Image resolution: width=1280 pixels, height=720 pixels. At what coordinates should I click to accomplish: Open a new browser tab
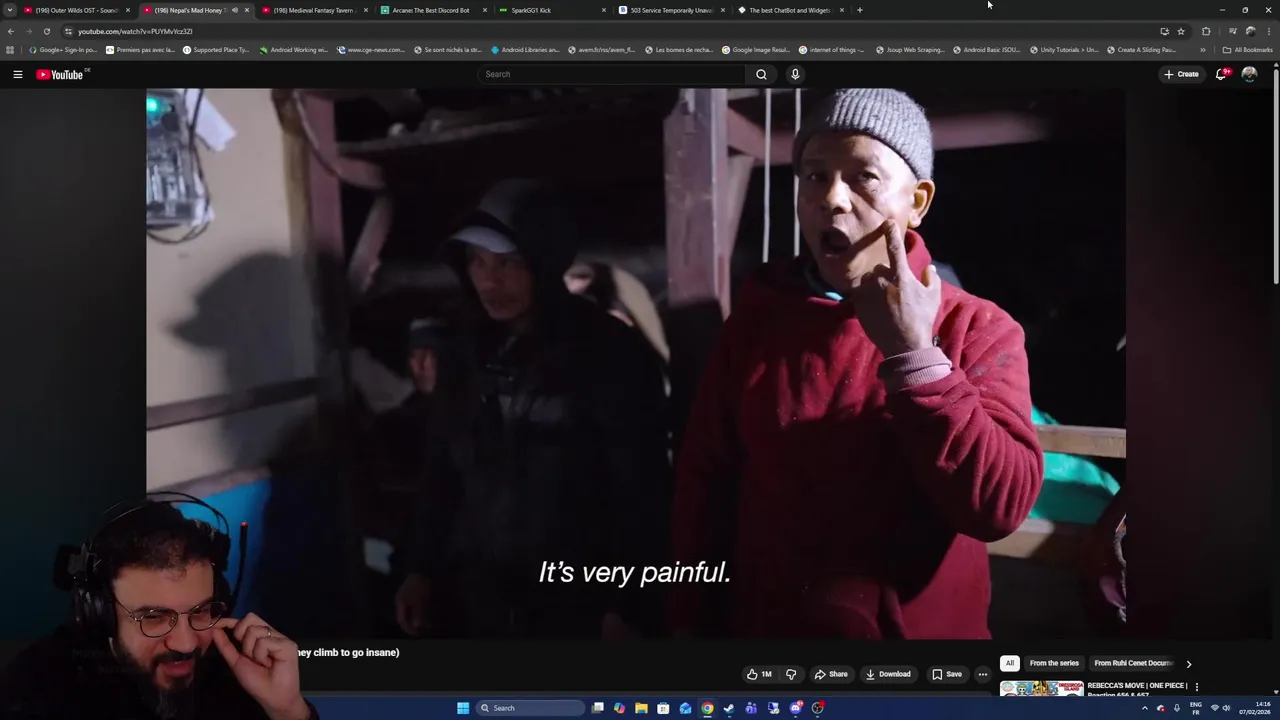coord(859,10)
